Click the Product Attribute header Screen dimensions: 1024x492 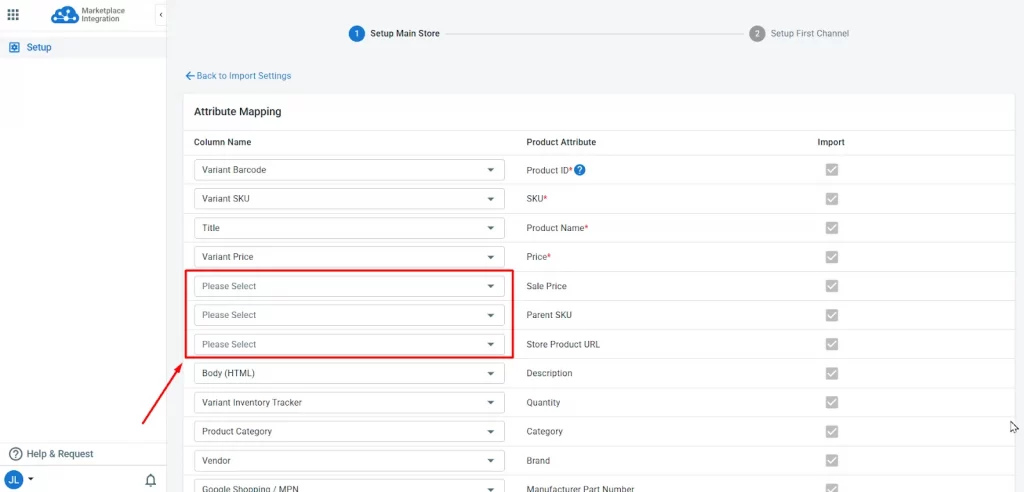pyautogui.click(x=561, y=142)
